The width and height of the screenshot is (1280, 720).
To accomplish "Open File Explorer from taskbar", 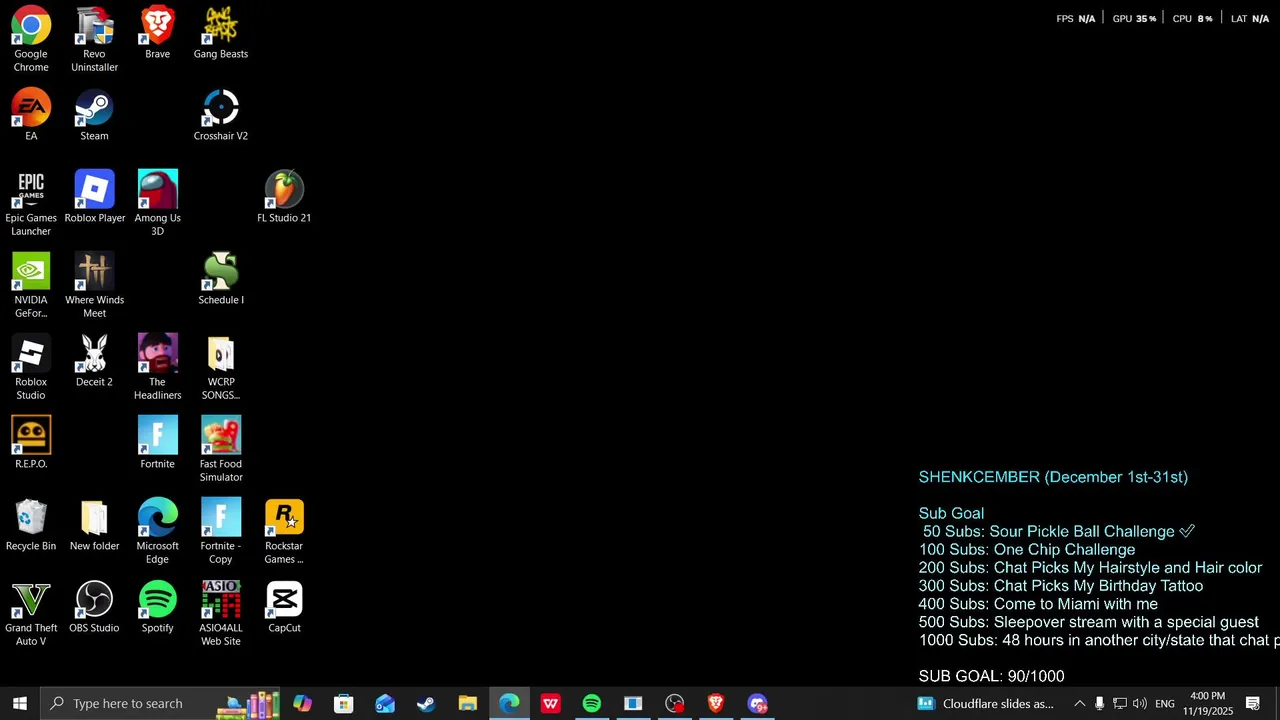I will pos(467,703).
